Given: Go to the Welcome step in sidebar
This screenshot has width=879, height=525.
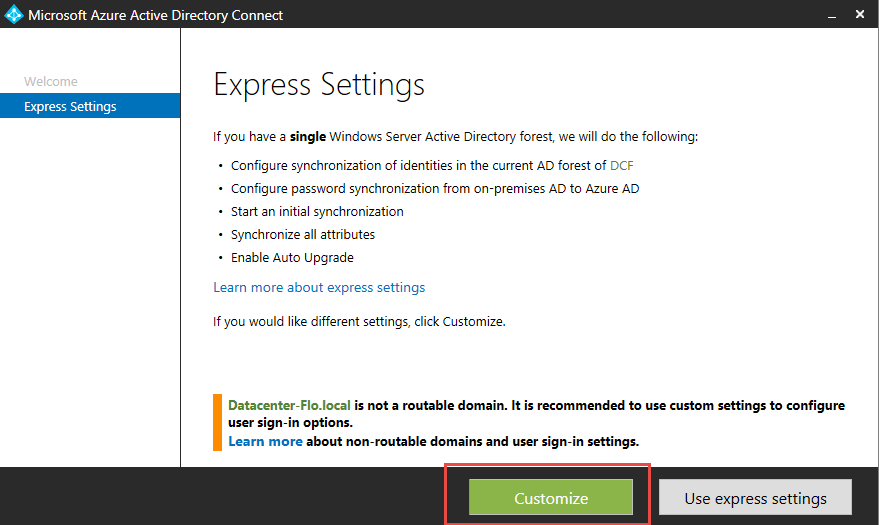Looking at the screenshot, I should click(x=51, y=82).
